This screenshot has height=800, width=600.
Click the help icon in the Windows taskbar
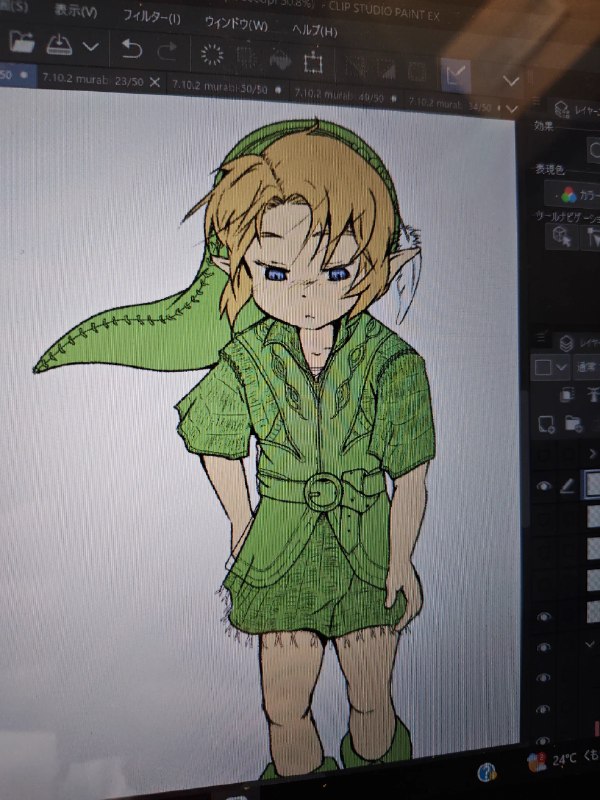[487, 772]
